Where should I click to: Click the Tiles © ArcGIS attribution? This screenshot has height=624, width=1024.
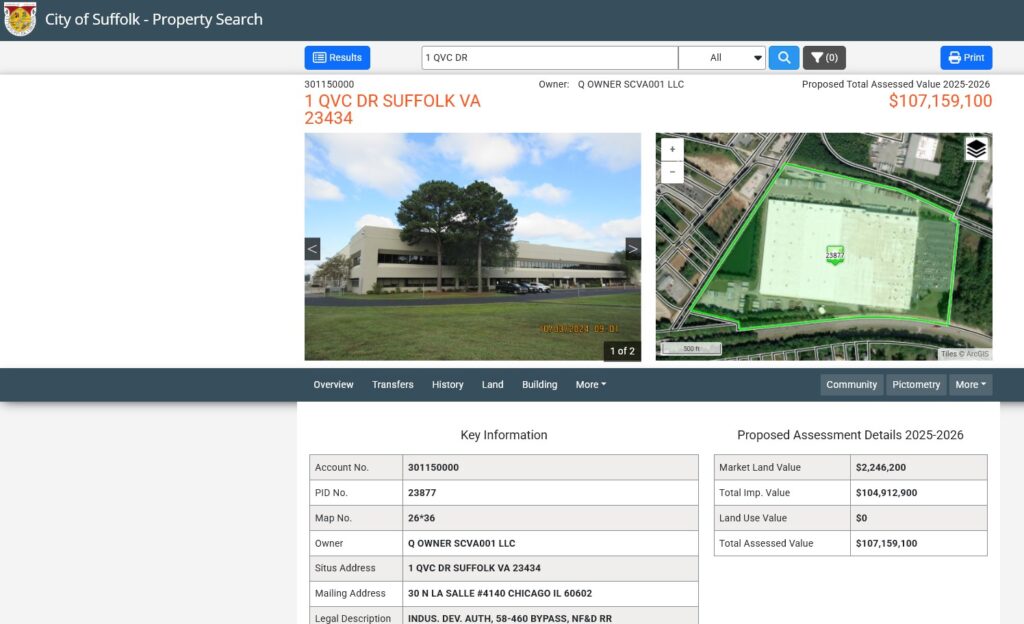click(965, 354)
